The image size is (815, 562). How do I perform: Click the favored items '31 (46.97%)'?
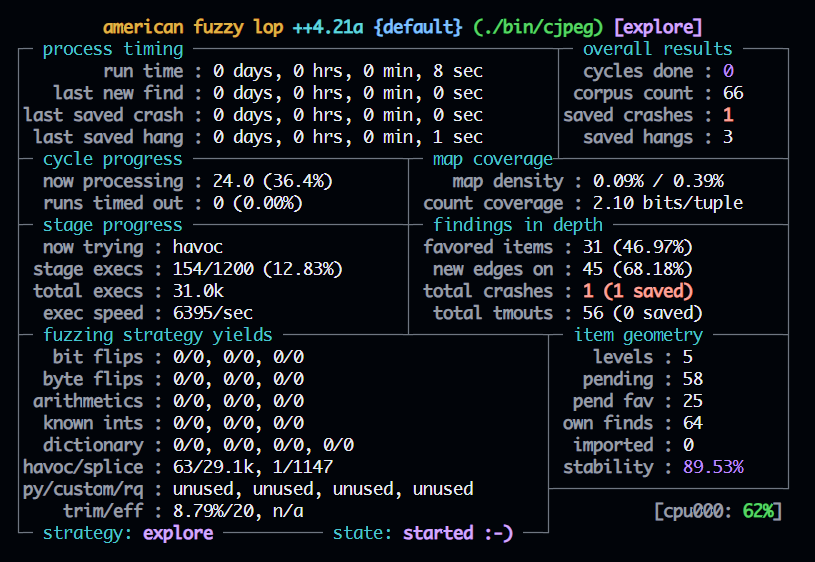pos(638,247)
